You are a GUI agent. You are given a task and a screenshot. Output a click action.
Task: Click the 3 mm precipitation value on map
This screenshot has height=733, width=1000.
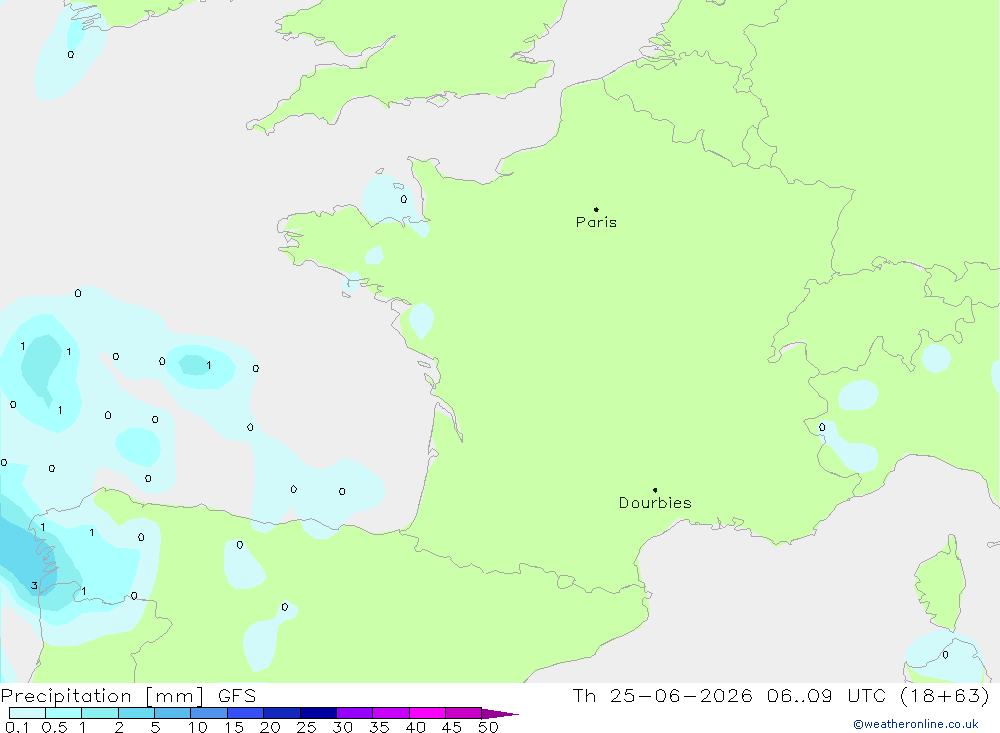point(34,585)
